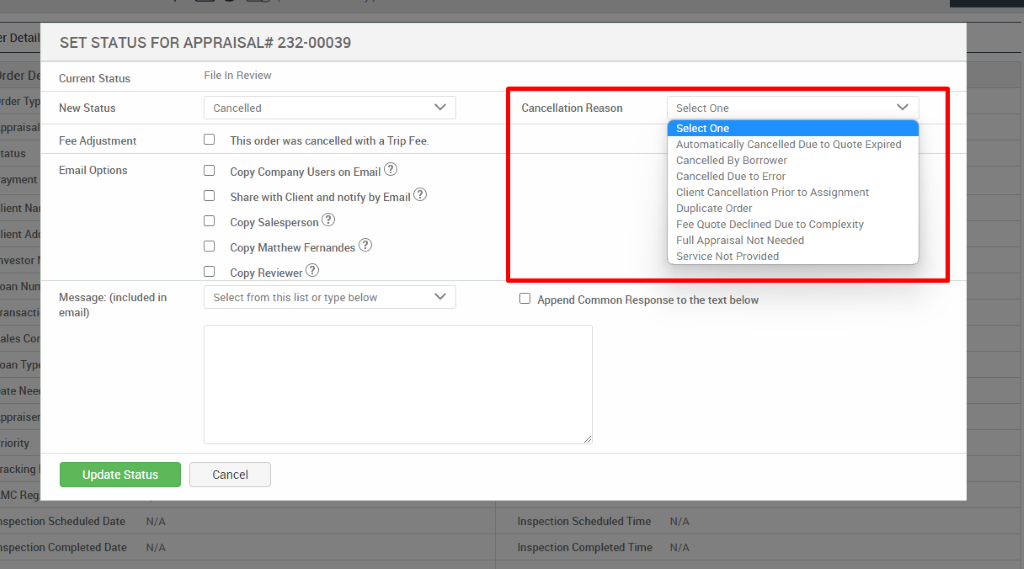Tick the Copy Matthew Fernandes checkbox
1024x569 pixels.
click(x=209, y=246)
